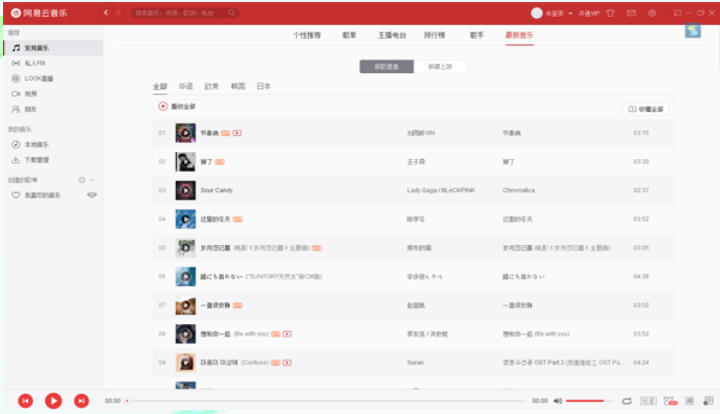Image resolution: width=720 pixels, height=414 pixels.
Task: Expand the user account dropdown arrow
Action: pos(570,13)
